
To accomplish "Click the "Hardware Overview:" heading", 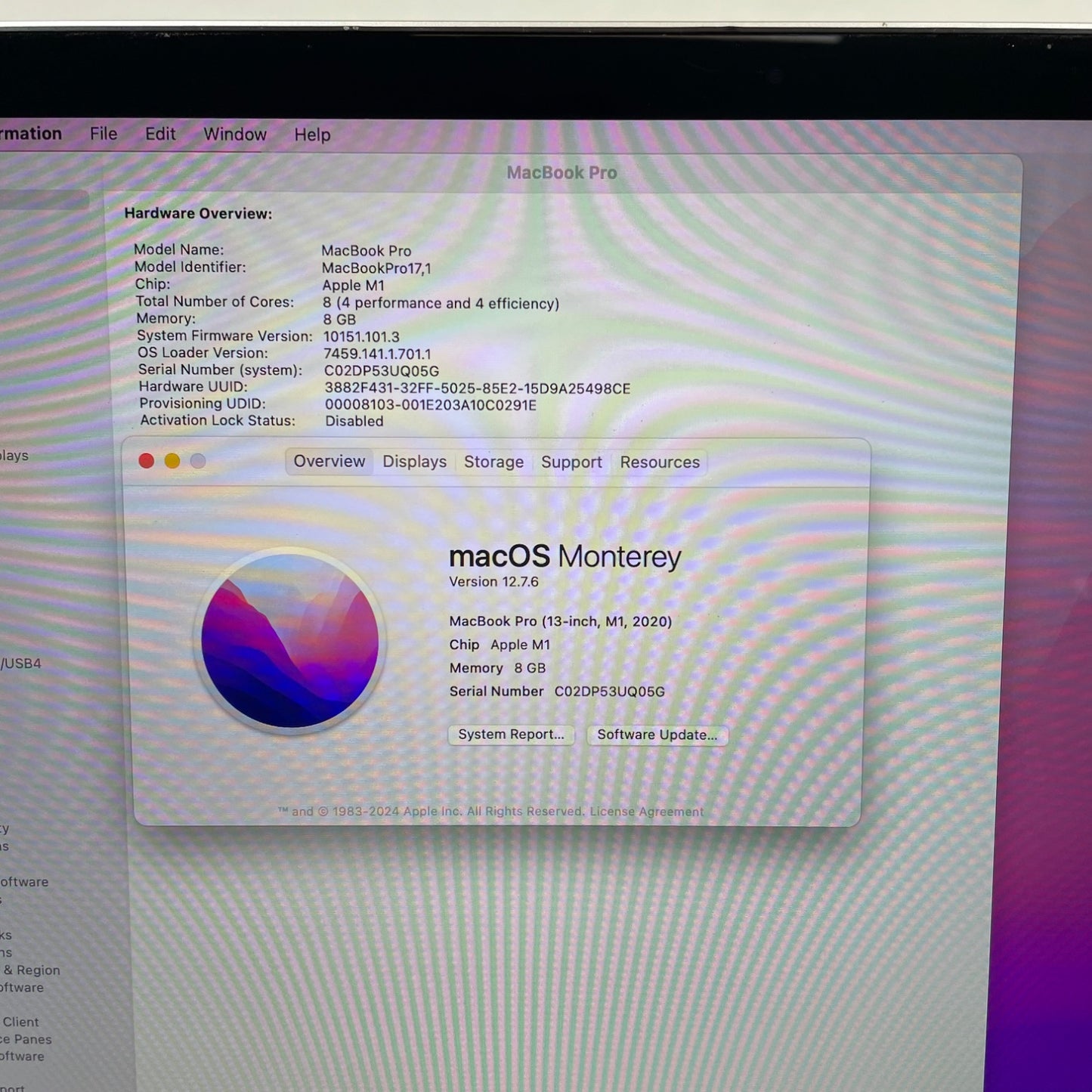I will pyautogui.click(x=198, y=214).
